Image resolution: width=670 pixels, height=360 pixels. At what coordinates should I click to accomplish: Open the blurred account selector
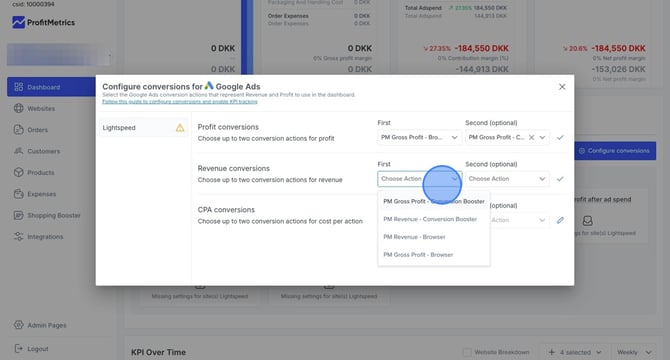coord(59,55)
